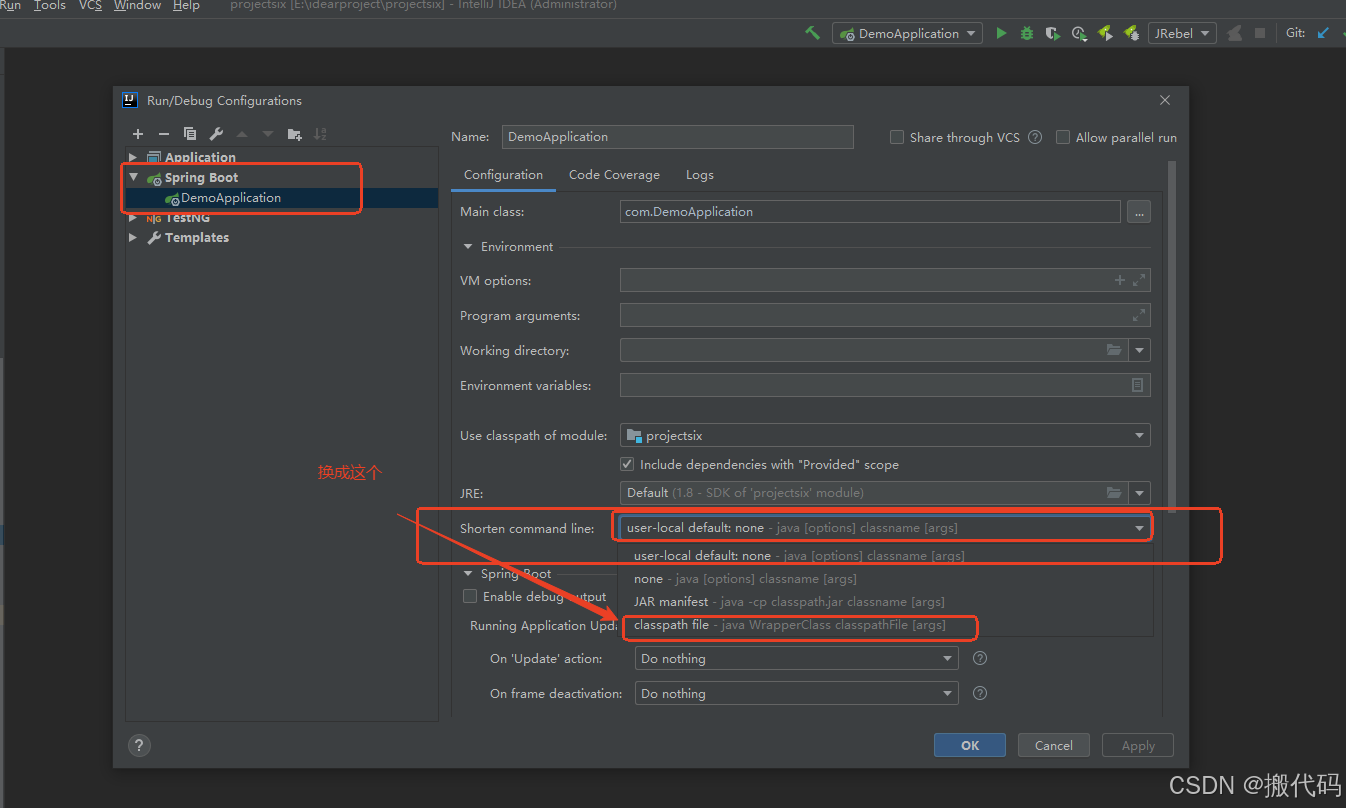Click help icon next to Share through VCS

1035,137
